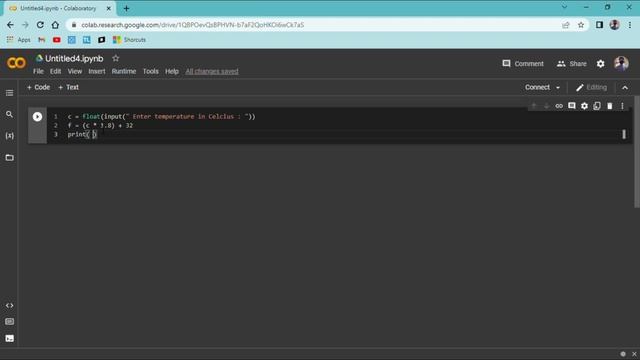Rename notebook title Untitled4.ipynb
Viewport: 640px width, 360px height.
point(74,58)
